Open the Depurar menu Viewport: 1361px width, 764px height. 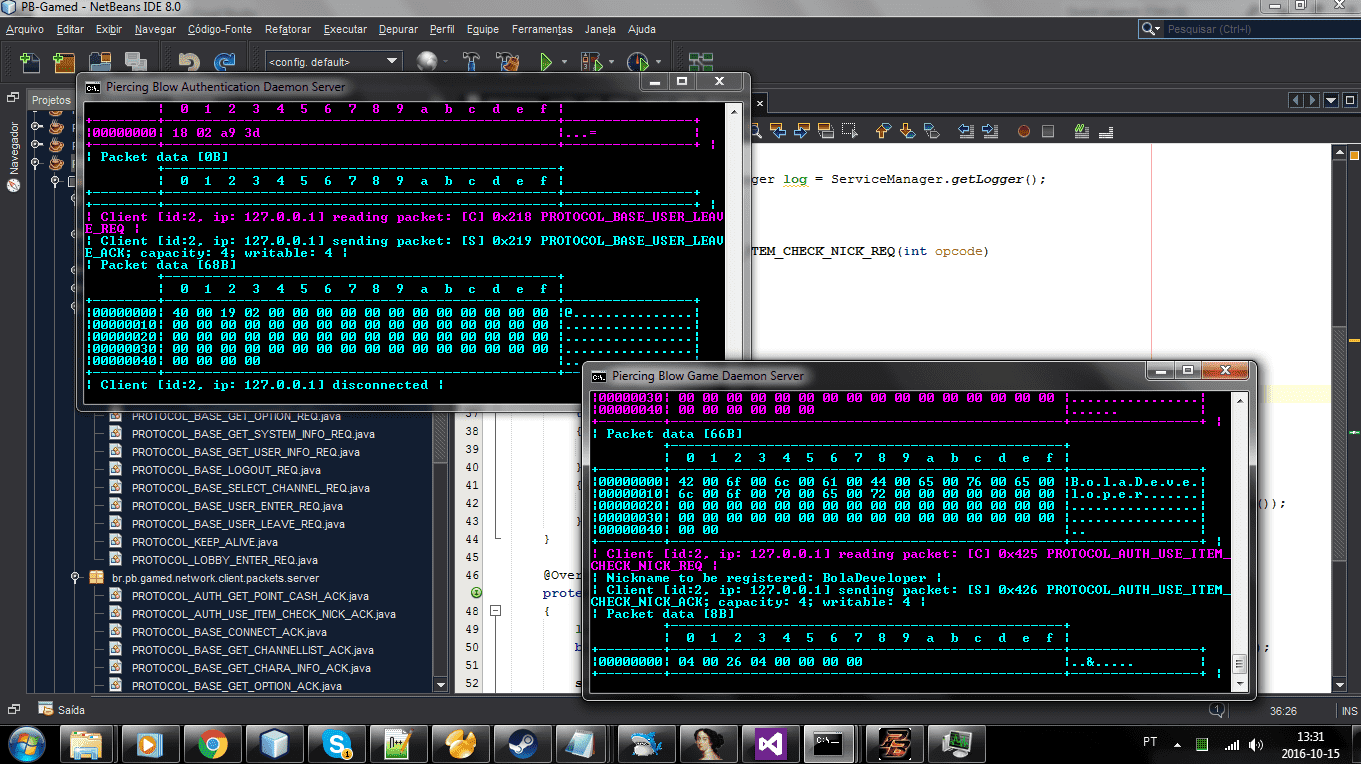pyautogui.click(x=398, y=29)
